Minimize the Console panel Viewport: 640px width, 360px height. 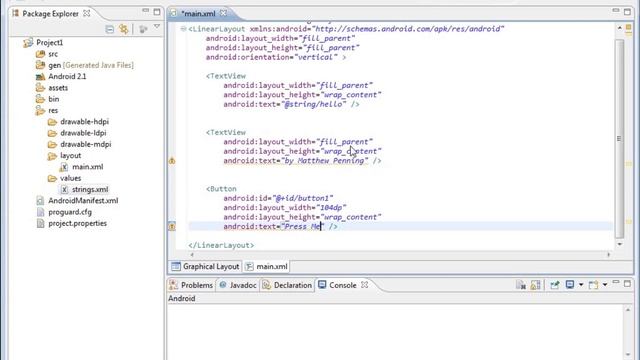tap(616, 283)
